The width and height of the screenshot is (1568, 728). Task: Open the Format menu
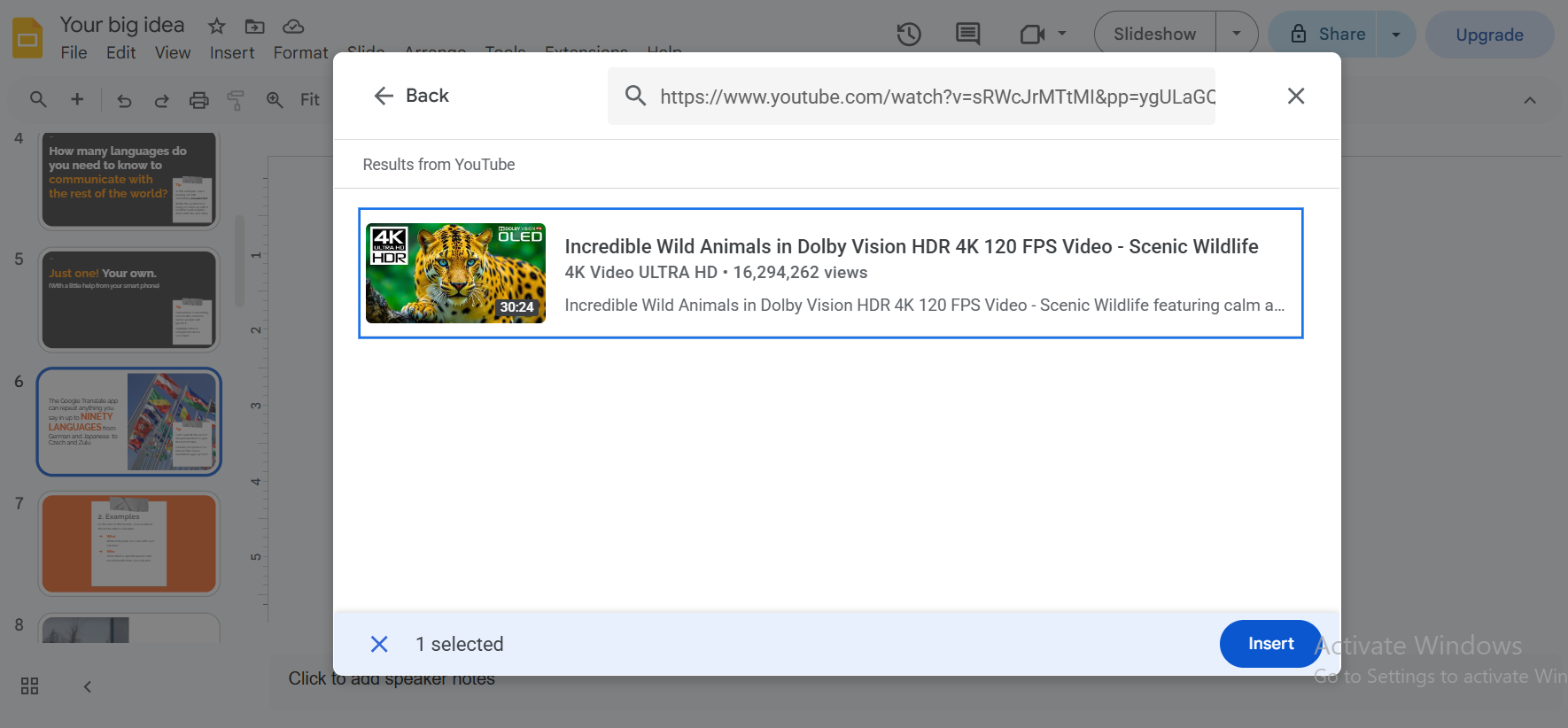pyautogui.click(x=300, y=52)
